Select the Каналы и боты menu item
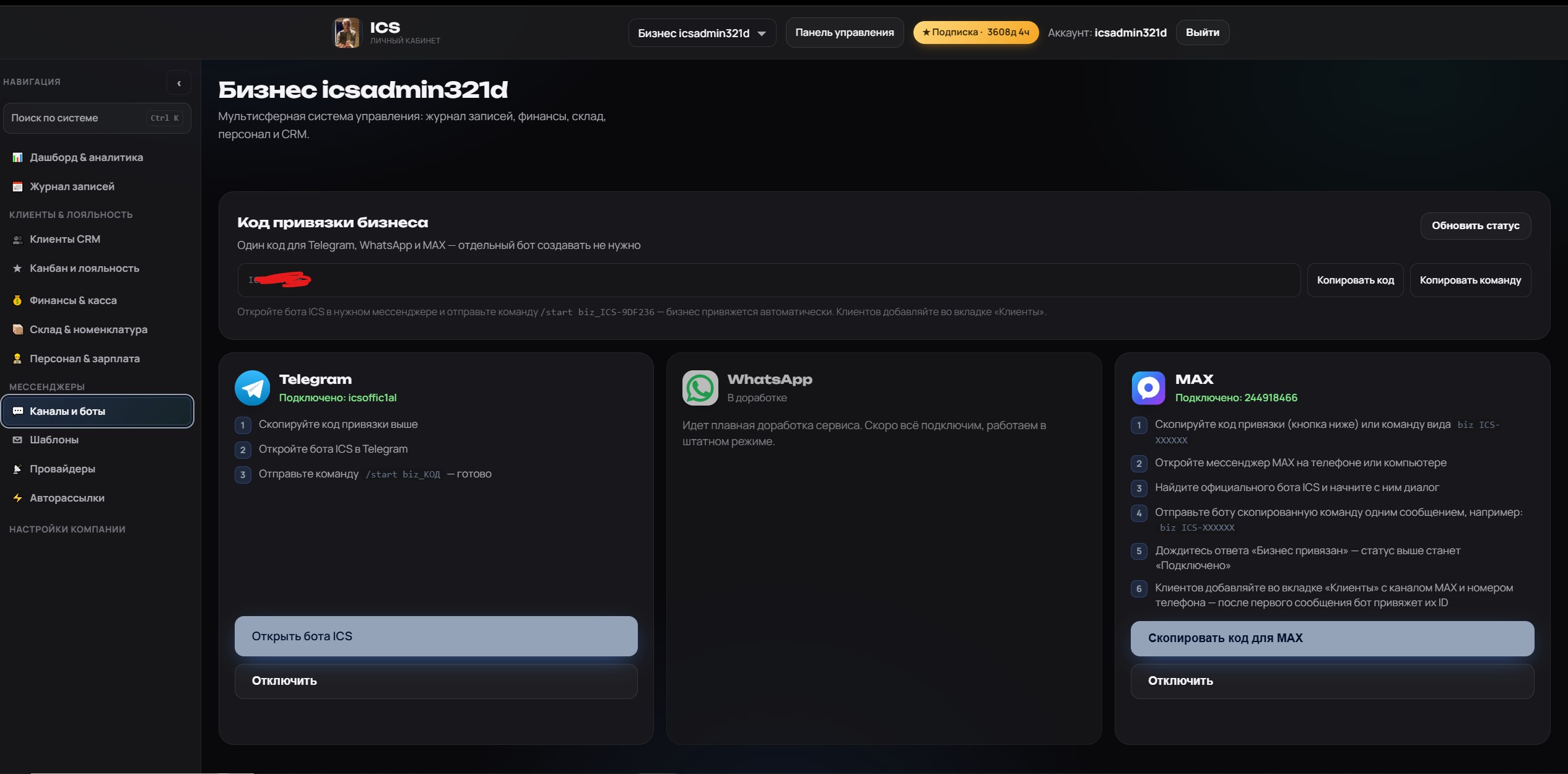Viewport: 1568px width, 774px height. (x=97, y=411)
